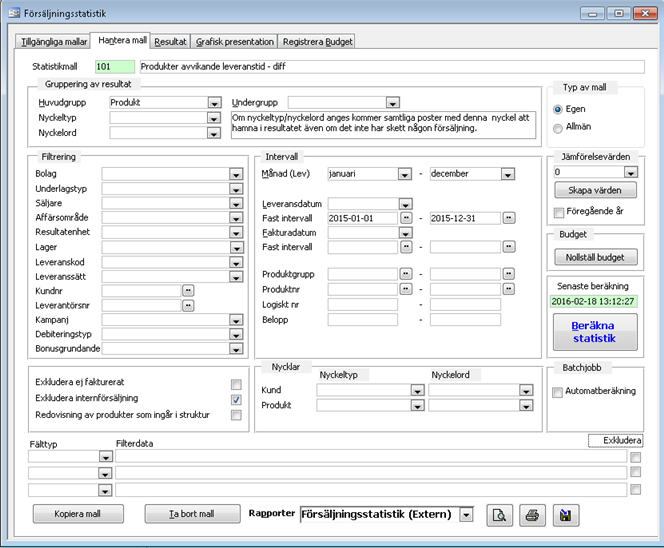664x548 pixels.
Task: Uncheck Exkludera internförsäljning checkbox
Action: [236, 399]
